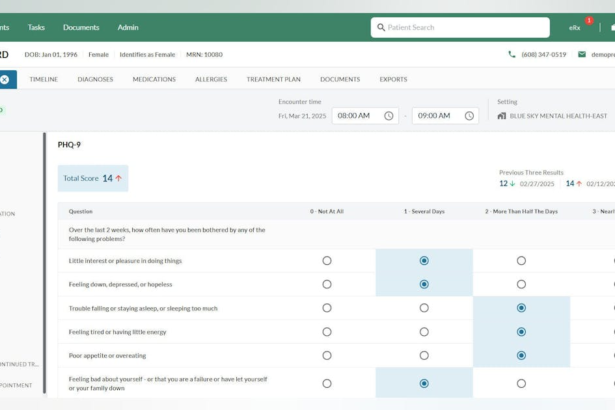Open the Documents menu in top navigation
The image size is (615, 410).
[81, 27]
